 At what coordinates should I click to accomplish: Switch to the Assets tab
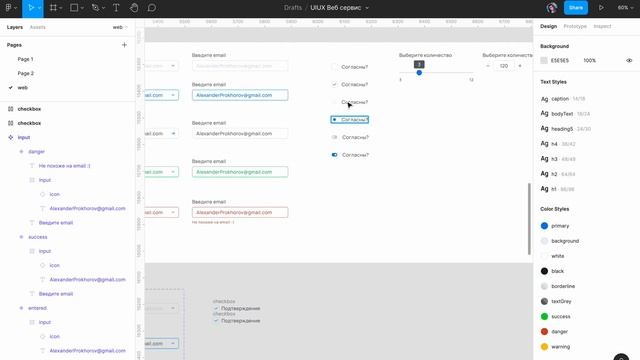click(x=38, y=27)
